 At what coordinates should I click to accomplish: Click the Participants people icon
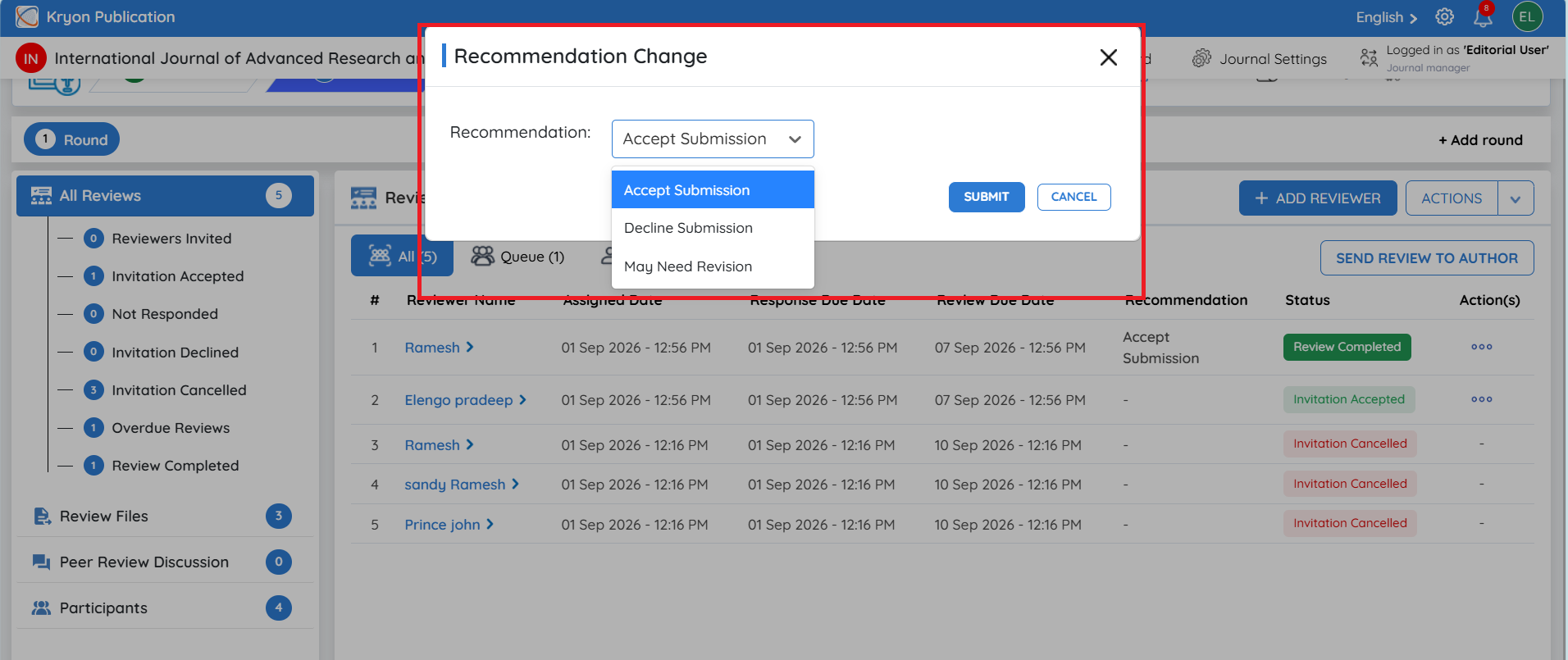(41, 608)
